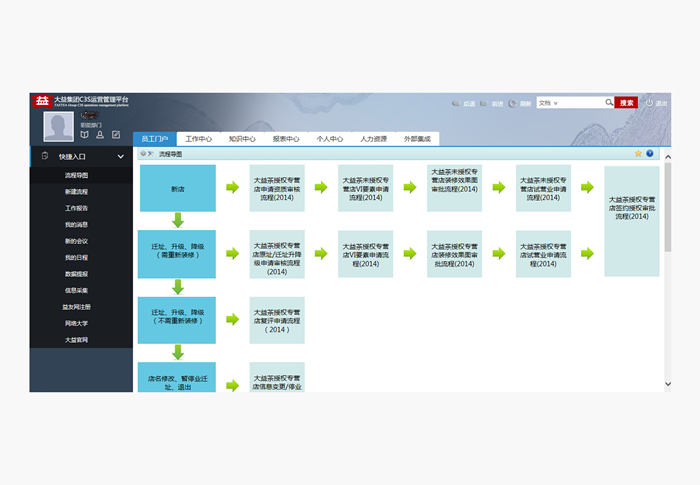Click 迁址、升级、降级（不需重新装修）box
Viewport: 700px width, 485px height.
pos(177,320)
